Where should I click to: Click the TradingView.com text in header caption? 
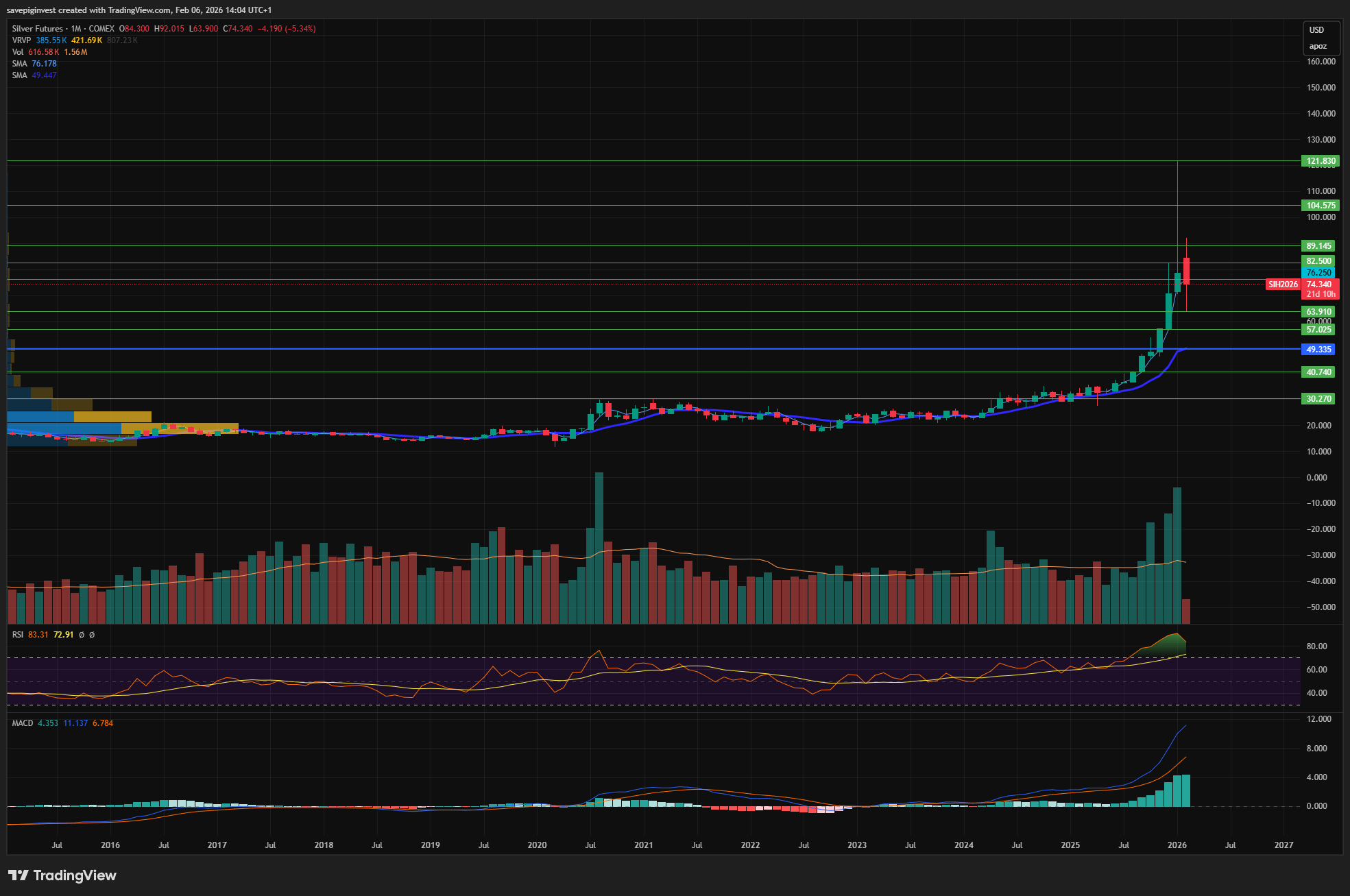tap(139, 10)
